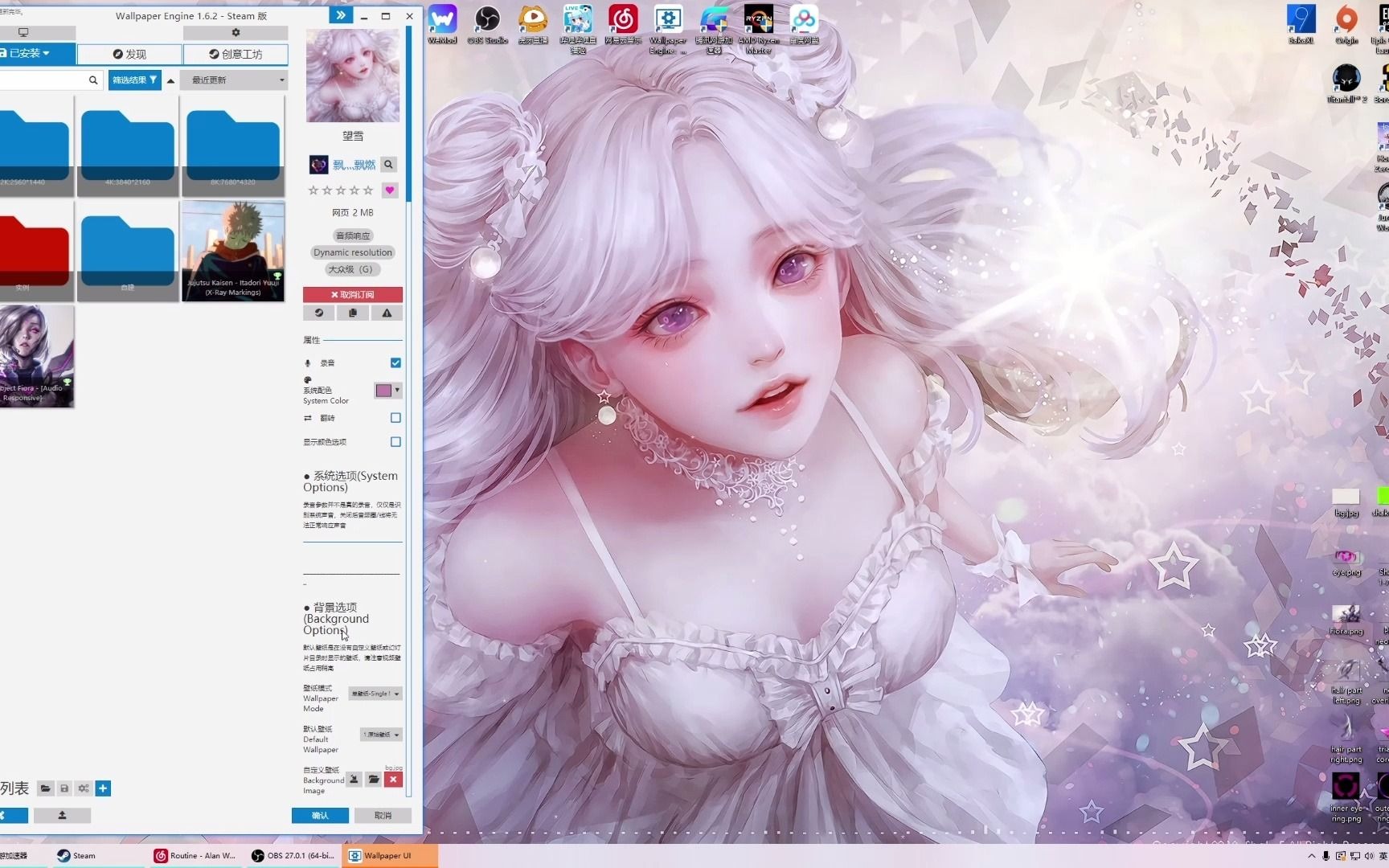The height and width of the screenshot is (868, 1389).
Task: Save the playlist with disk icon
Action: [64, 789]
